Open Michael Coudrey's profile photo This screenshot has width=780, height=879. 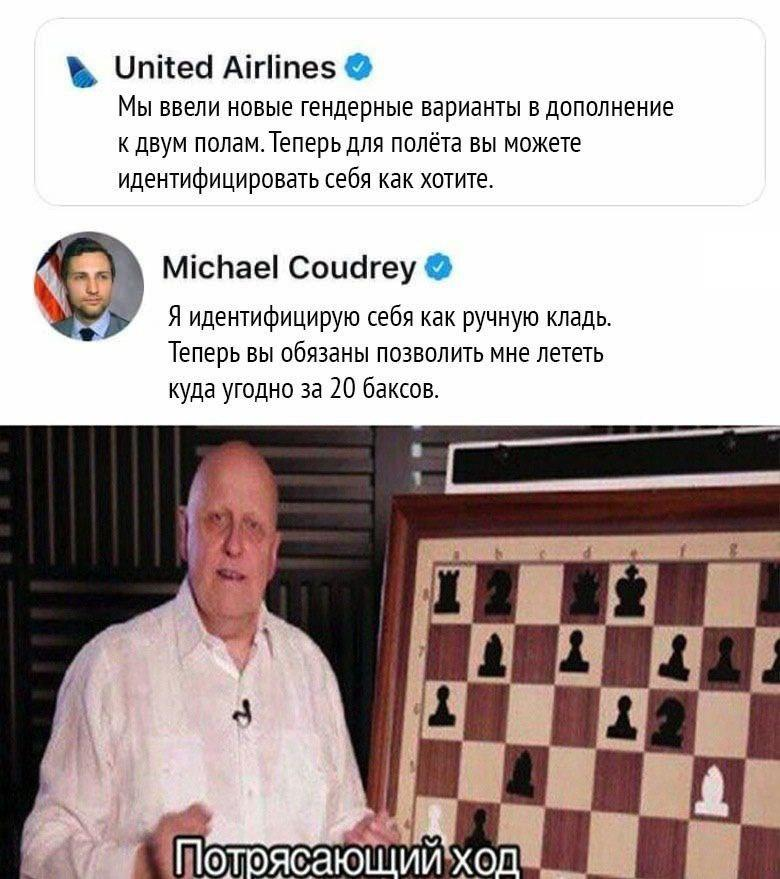click(x=89, y=285)
